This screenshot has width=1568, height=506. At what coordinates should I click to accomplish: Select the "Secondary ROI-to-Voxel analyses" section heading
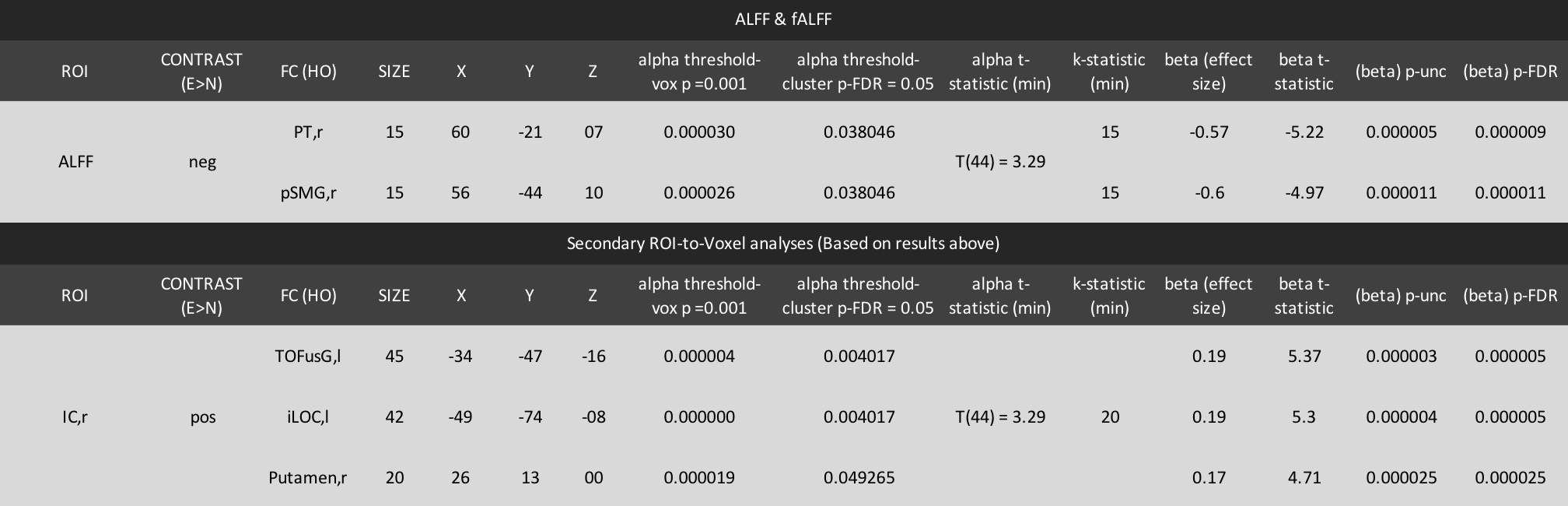point(783,244)
